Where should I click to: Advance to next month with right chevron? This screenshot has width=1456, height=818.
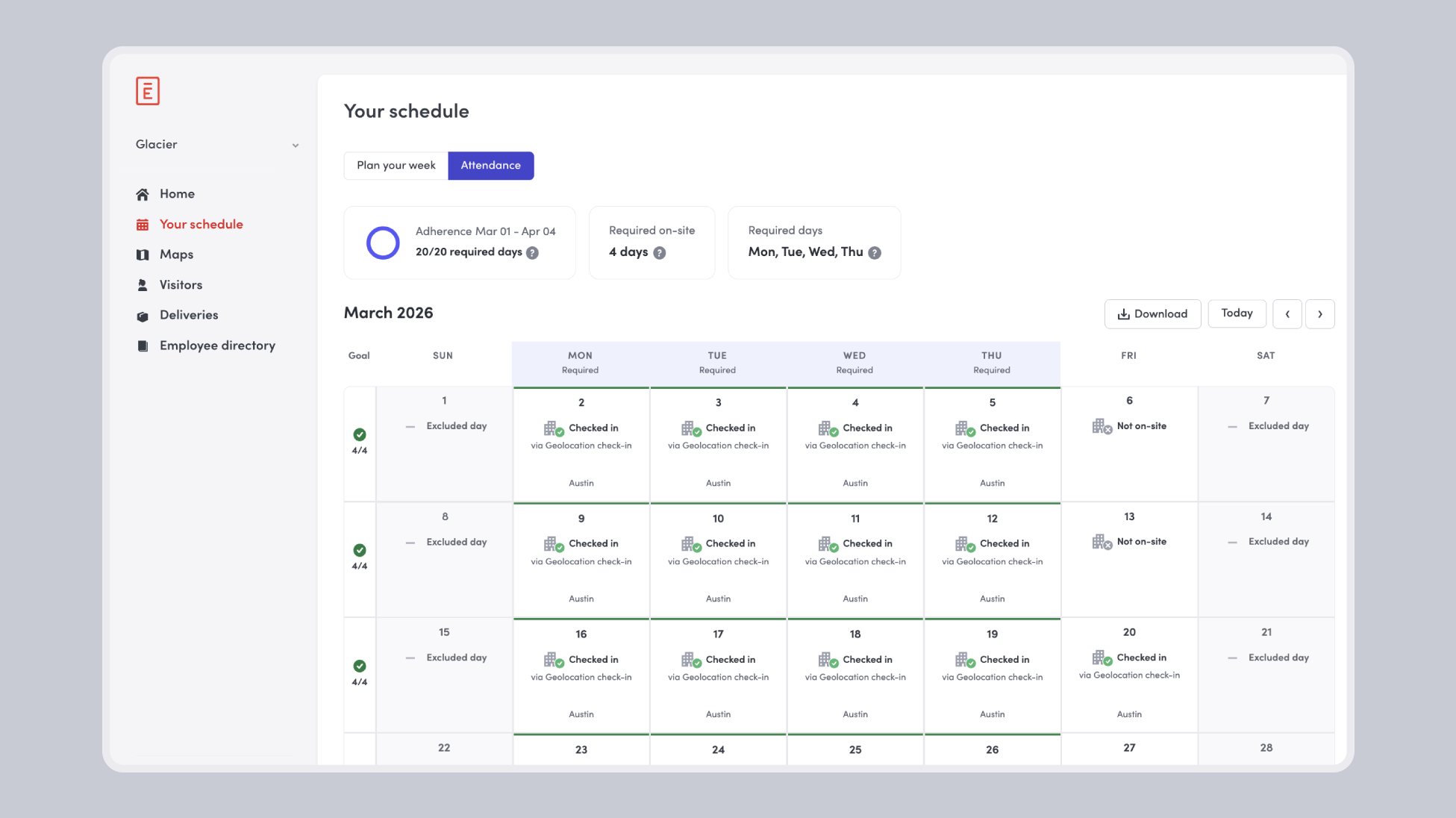coord(1319,314)
